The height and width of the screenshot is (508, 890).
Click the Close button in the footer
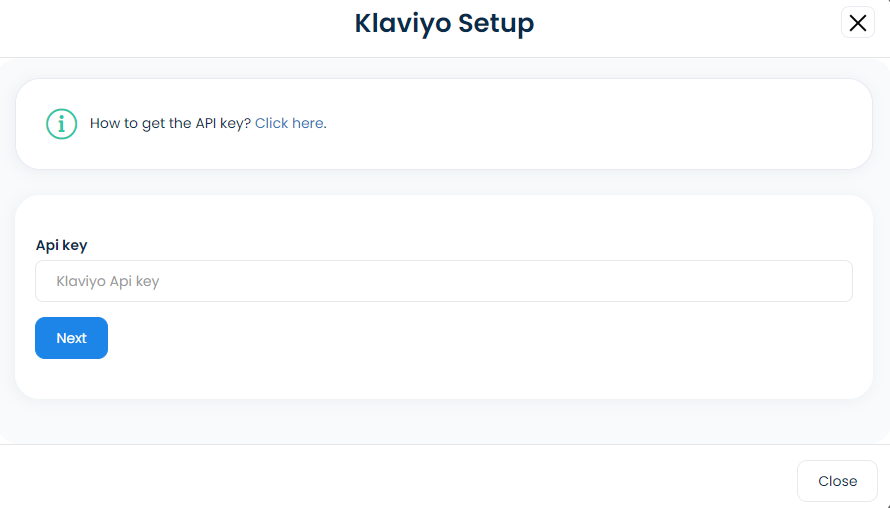pyautogui.click(x=837, y=481)
